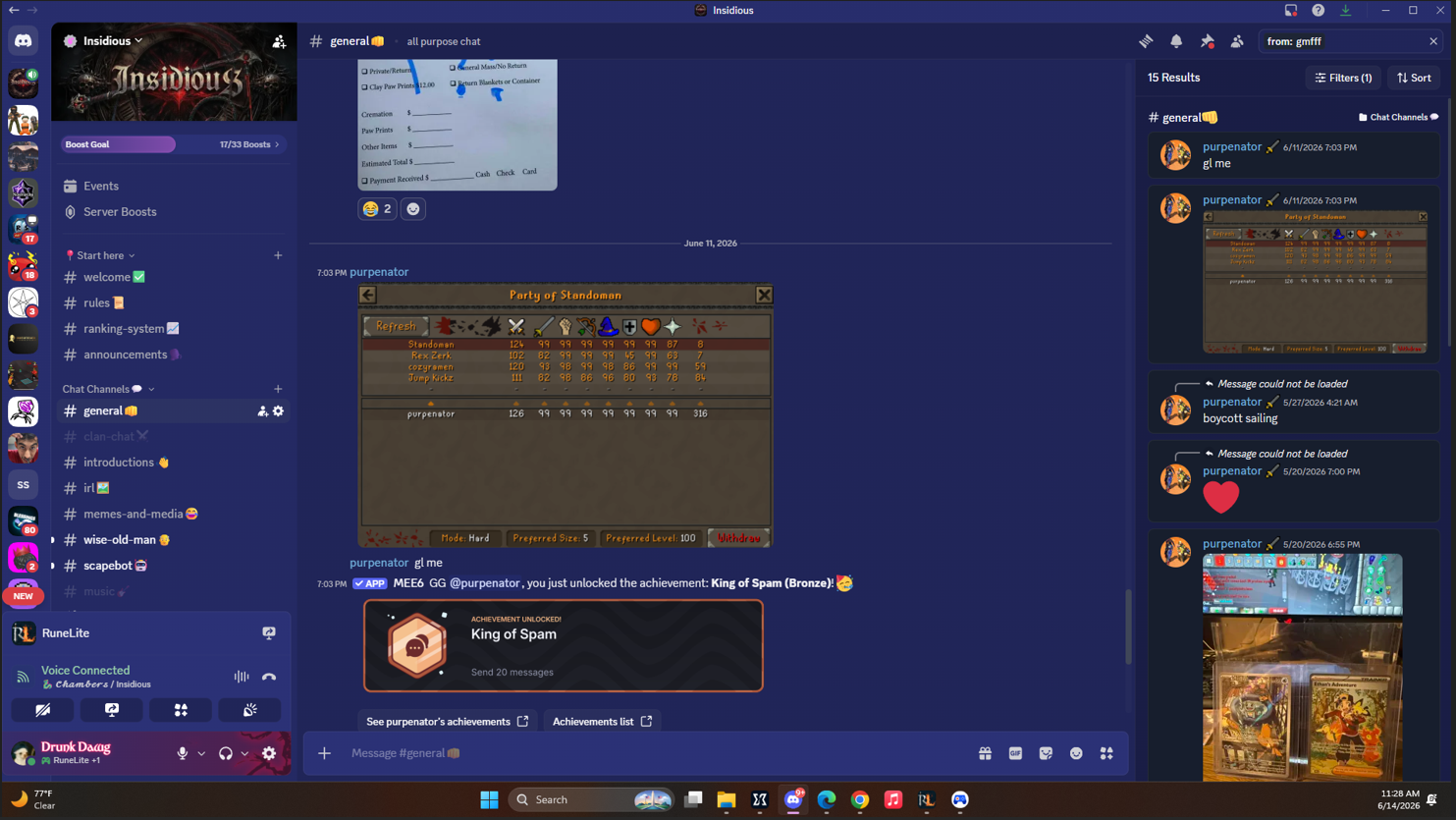Open the sticker picker
Viewport: 1456px width, 820px height.
pos(1046,753)
